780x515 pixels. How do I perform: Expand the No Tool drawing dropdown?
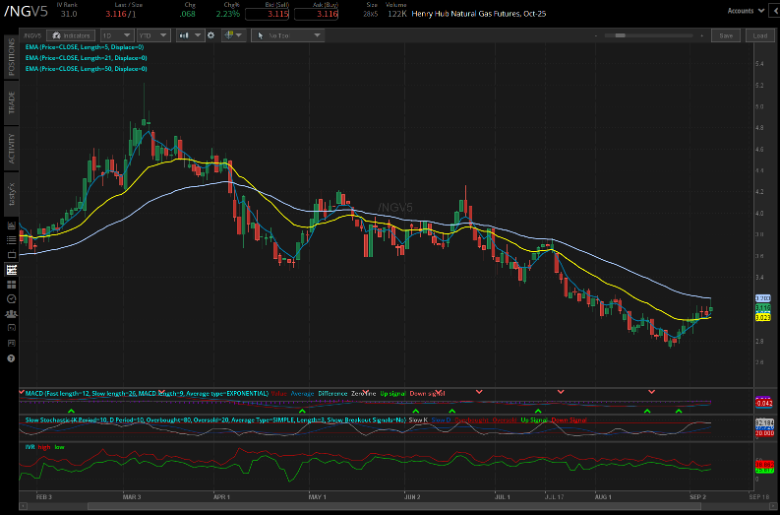tap(288, 35)
